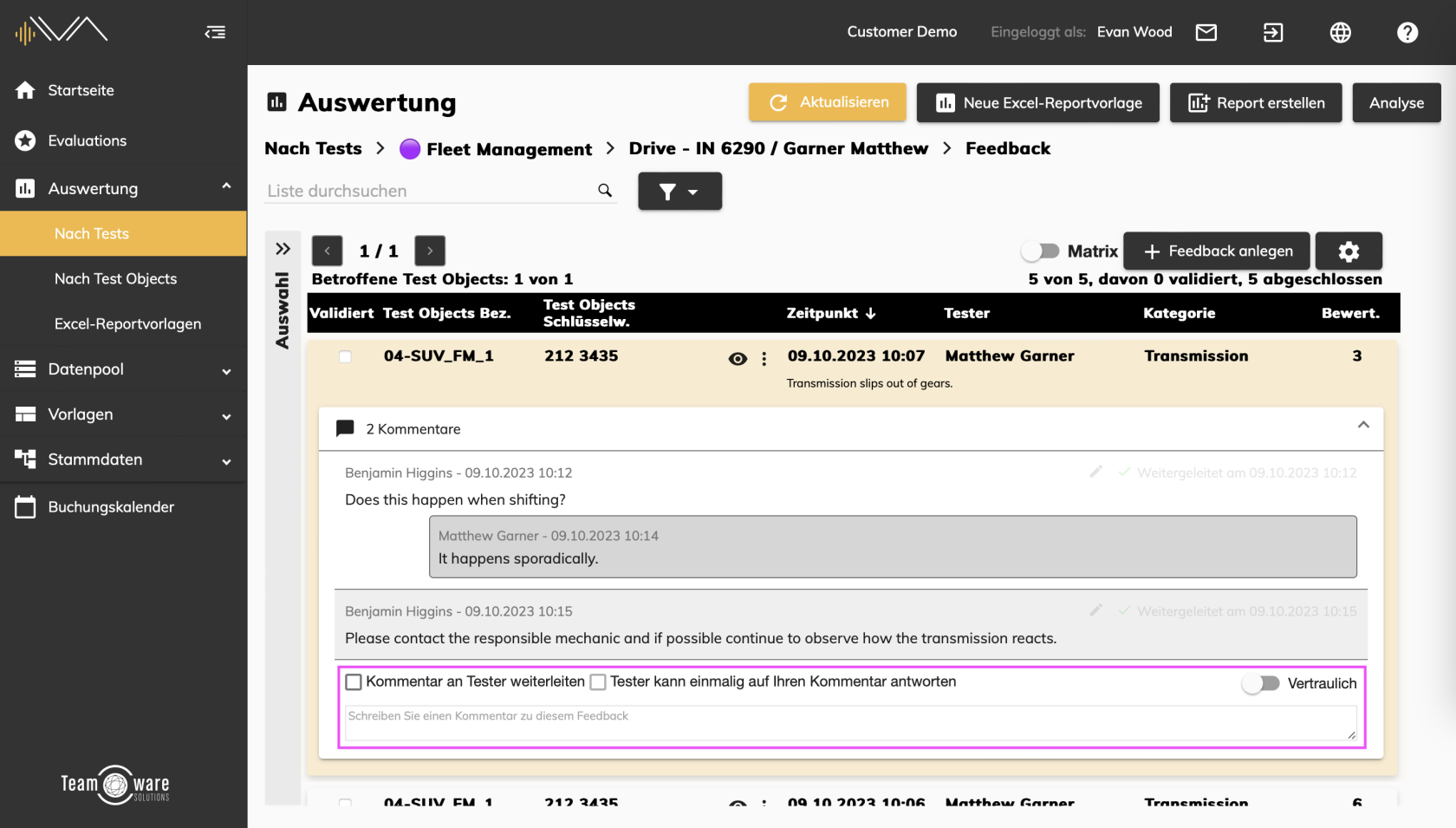Edit Benjamin Higgins 10:12 comment pencil

(x=1095, y=472)
